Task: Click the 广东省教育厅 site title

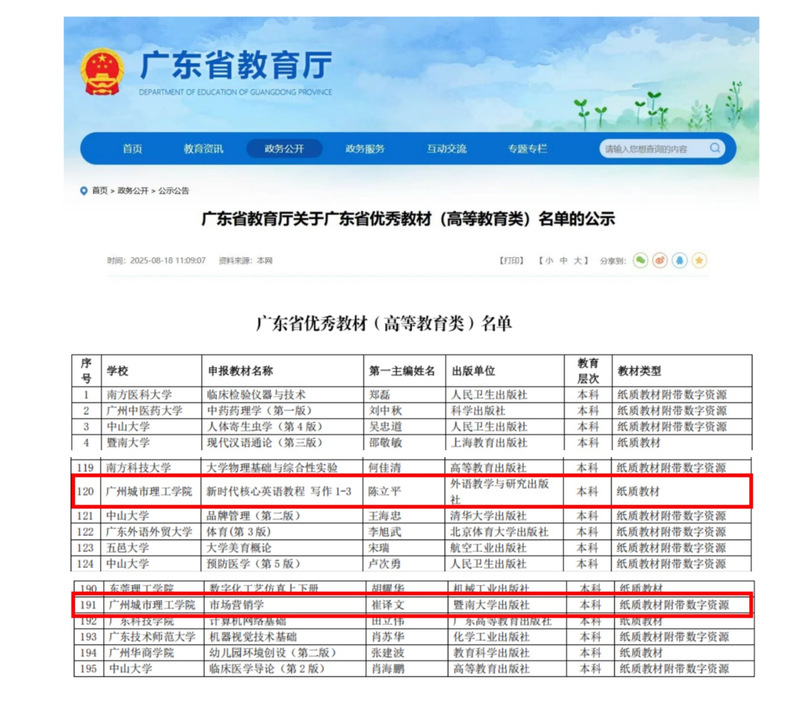Action: 235,65
